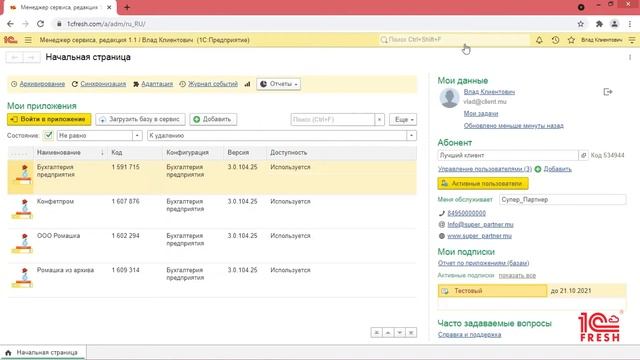The image size is (640, 360).
Task: Open Отчет по приложениям (базам) link
Action: [x=483, y=263]
